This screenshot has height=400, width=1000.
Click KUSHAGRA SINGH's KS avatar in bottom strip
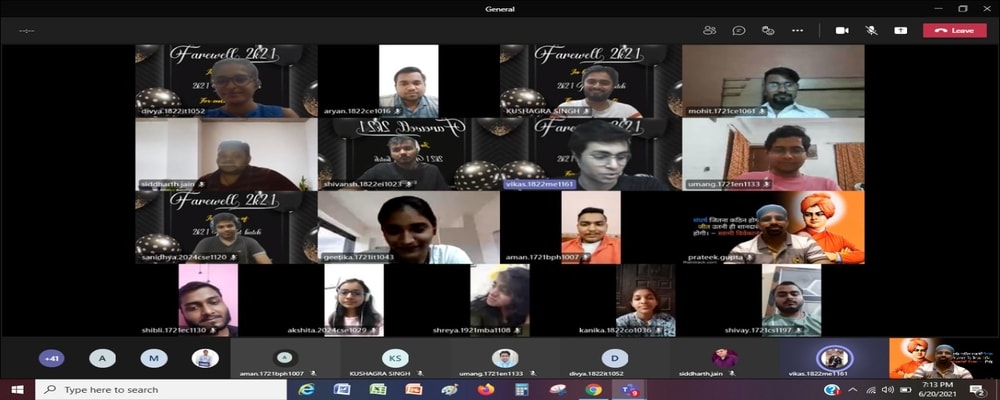tap(395, 358)
